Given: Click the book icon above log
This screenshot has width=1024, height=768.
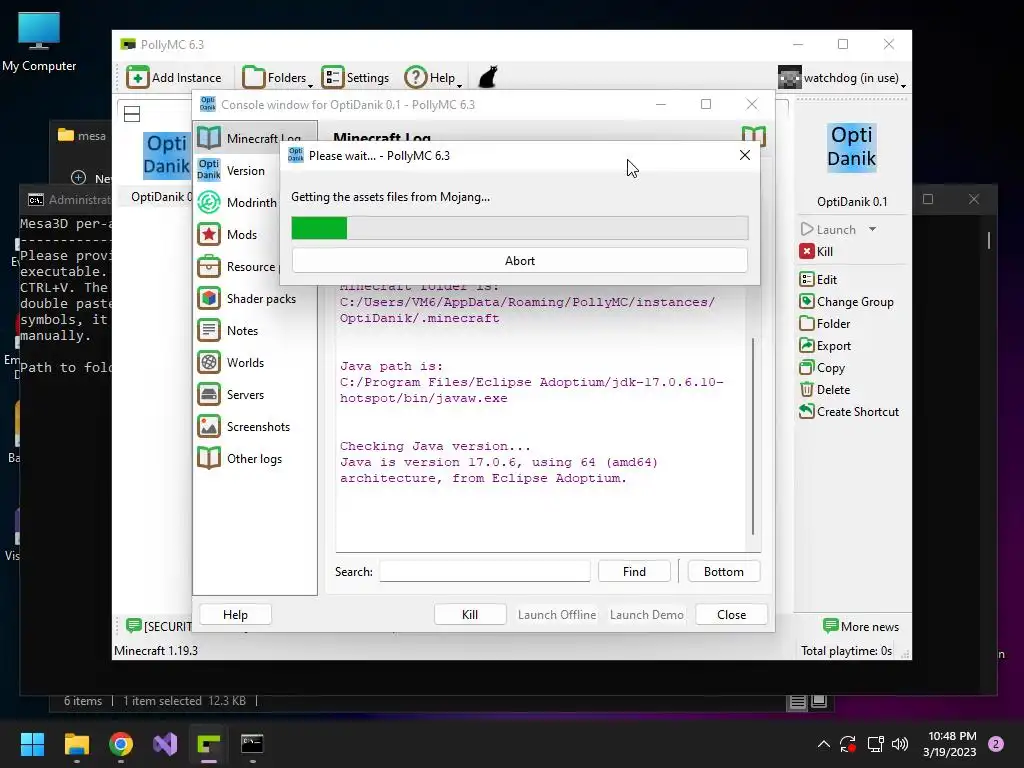Looking at the screenshot, I should pos(753,136).
